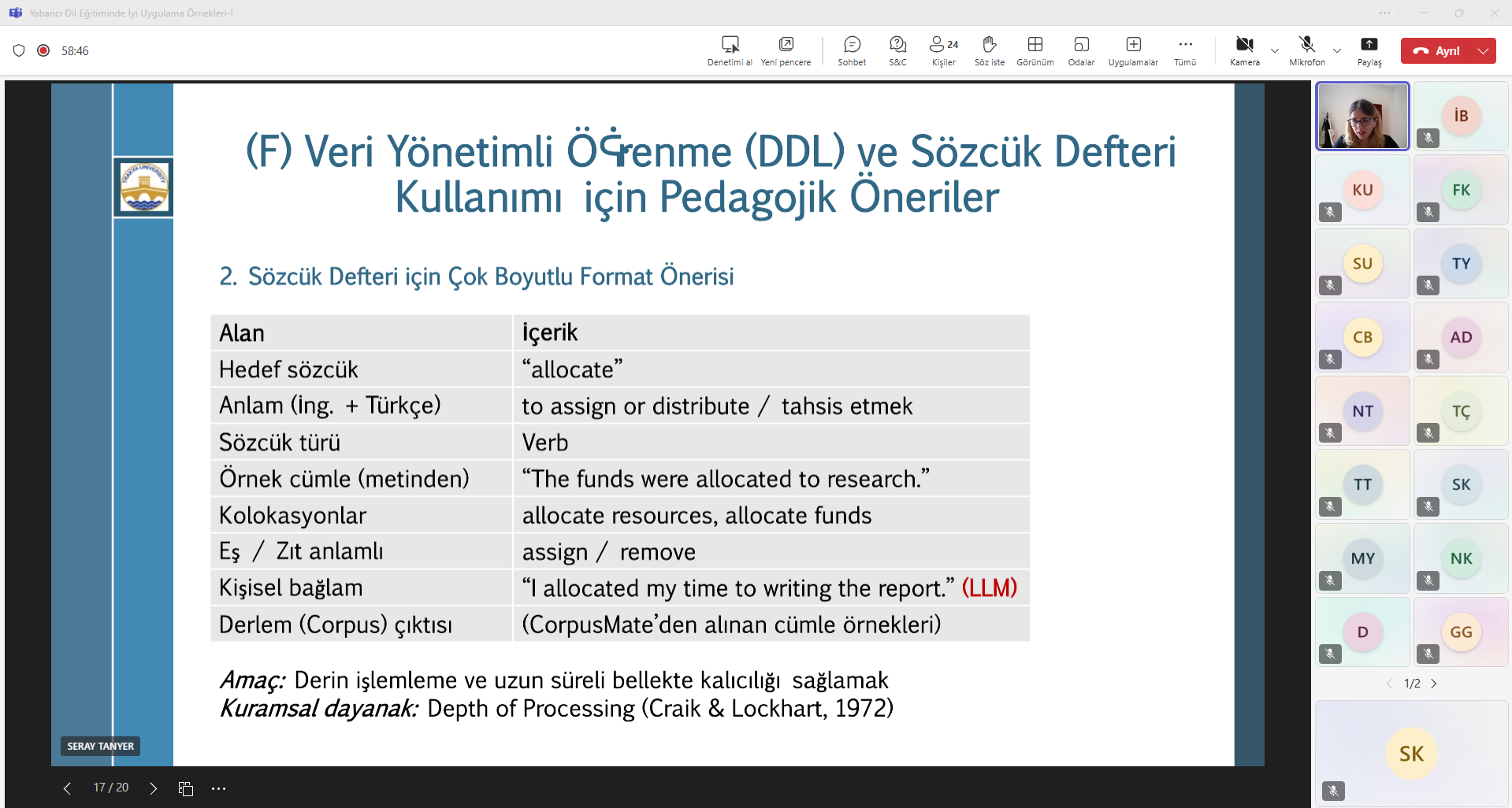Open the Sohbet chat panel
This screenshot has width=1512, height=808.
point(851,50)
